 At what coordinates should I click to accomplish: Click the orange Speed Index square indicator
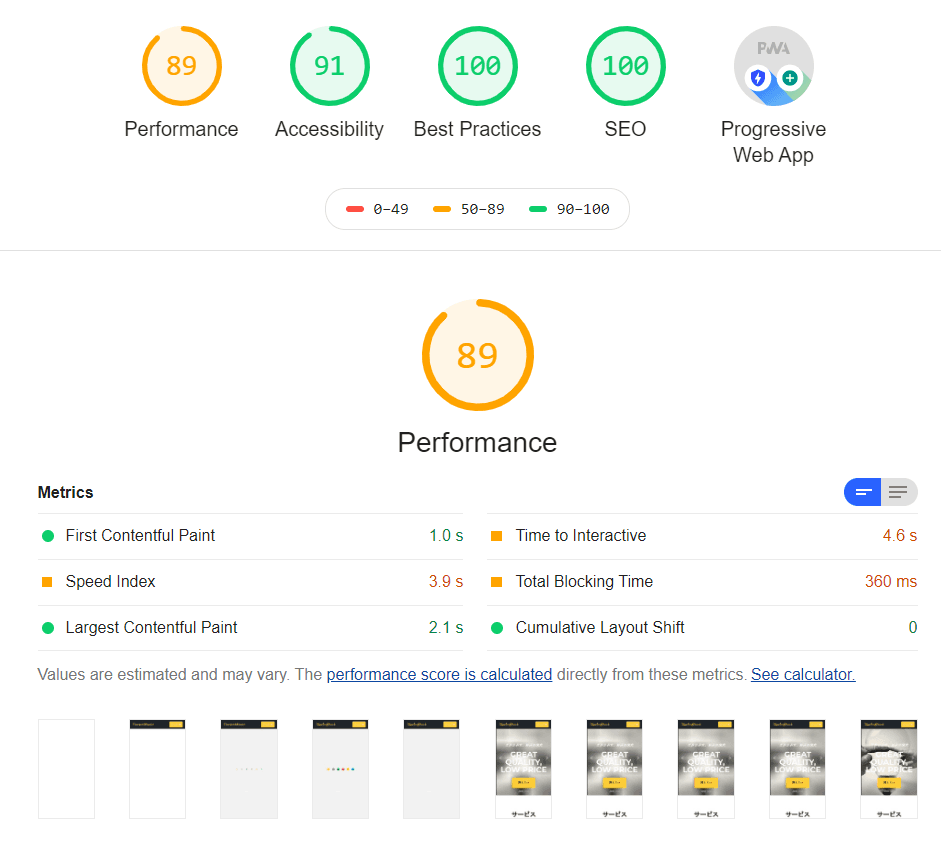(47, 582)
